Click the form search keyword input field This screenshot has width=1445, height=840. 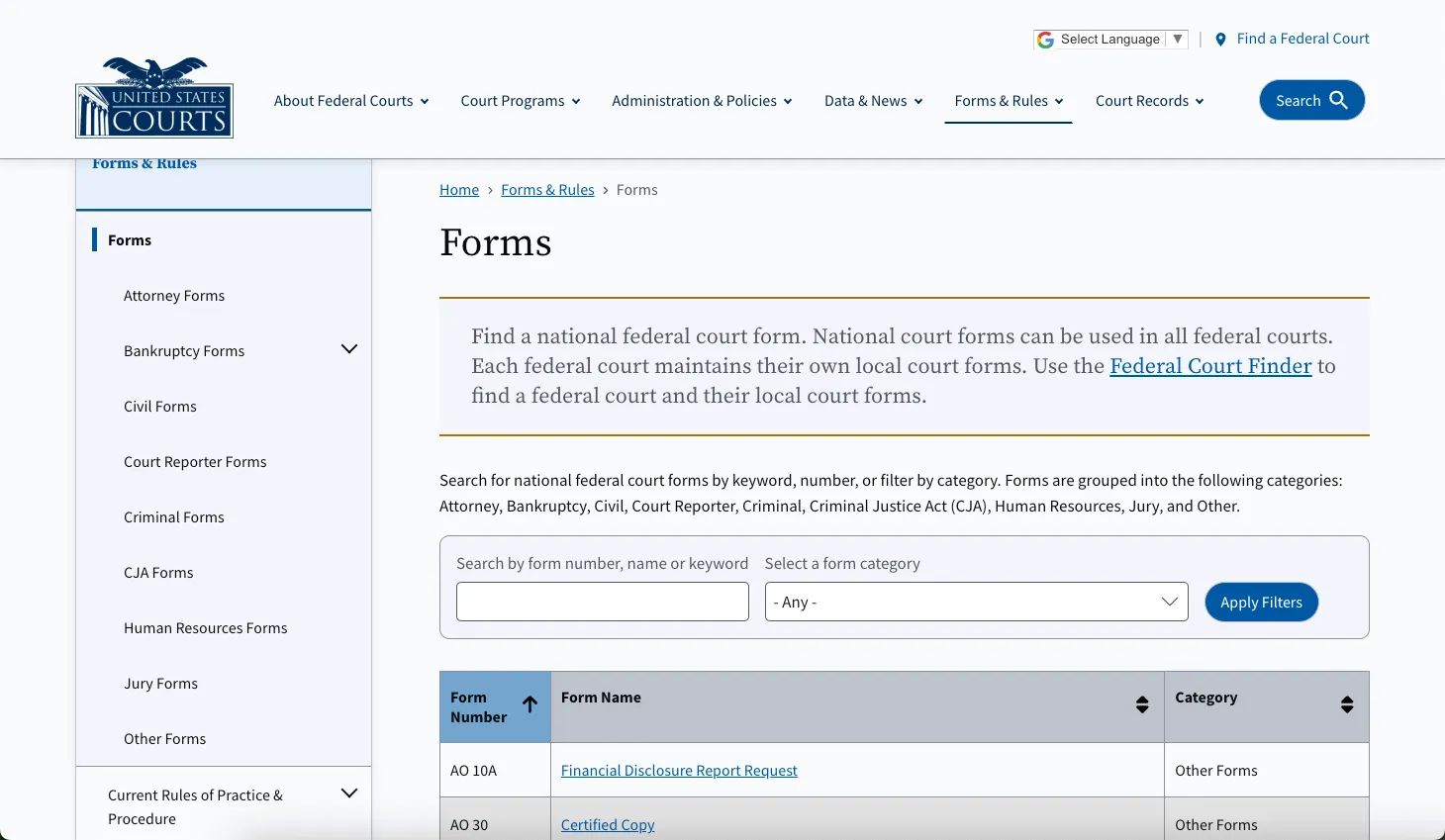602,601
